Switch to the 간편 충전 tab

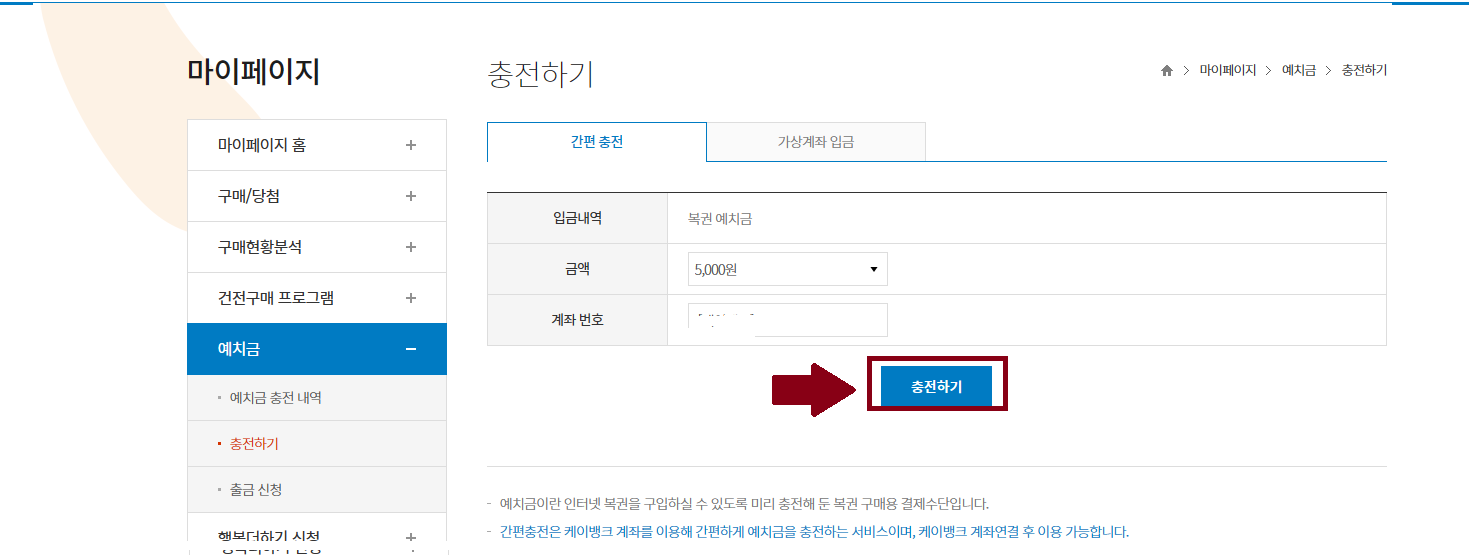pos(597,142)
